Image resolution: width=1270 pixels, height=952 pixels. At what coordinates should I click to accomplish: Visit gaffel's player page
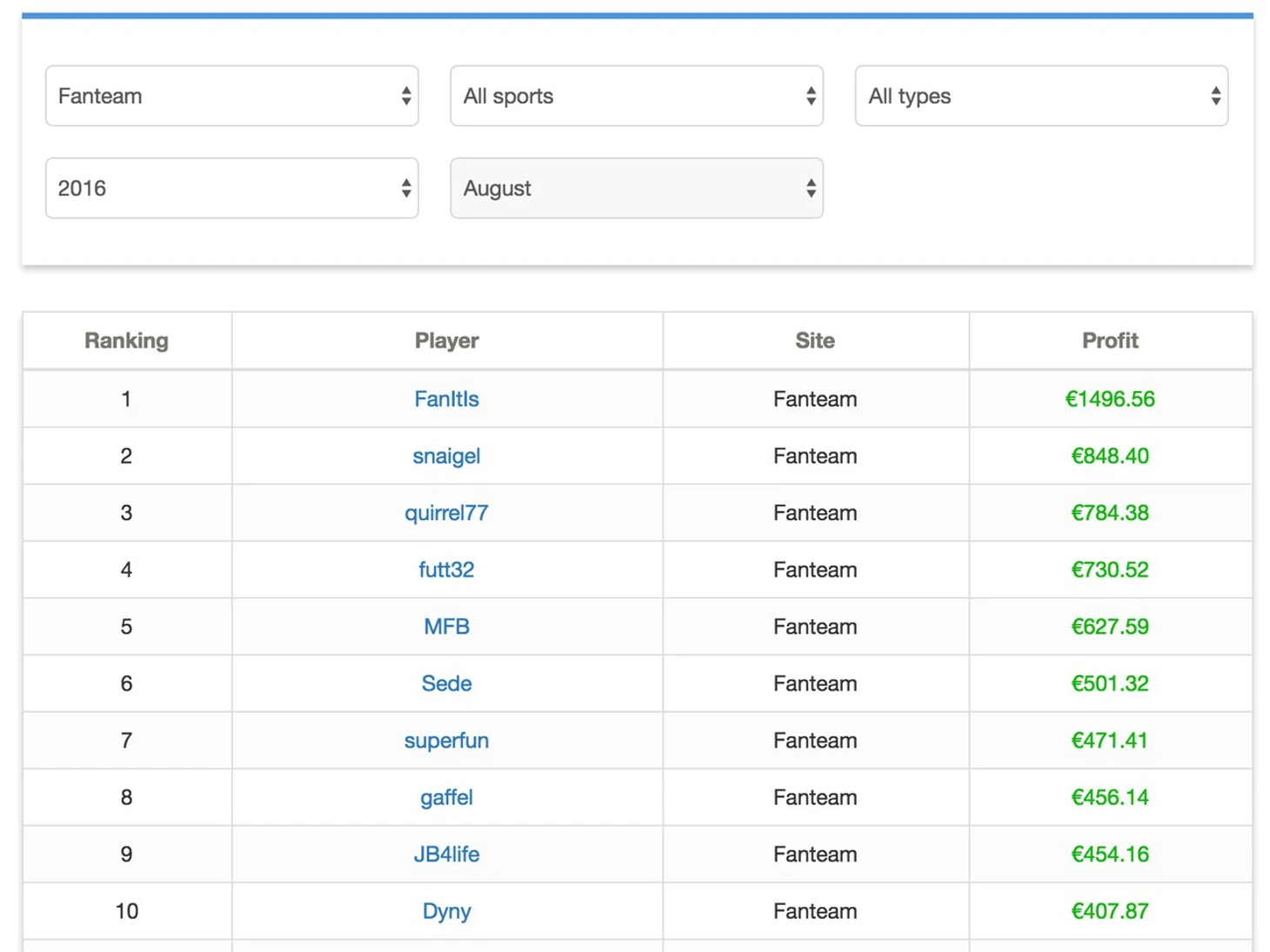click(x=446, y=797)
